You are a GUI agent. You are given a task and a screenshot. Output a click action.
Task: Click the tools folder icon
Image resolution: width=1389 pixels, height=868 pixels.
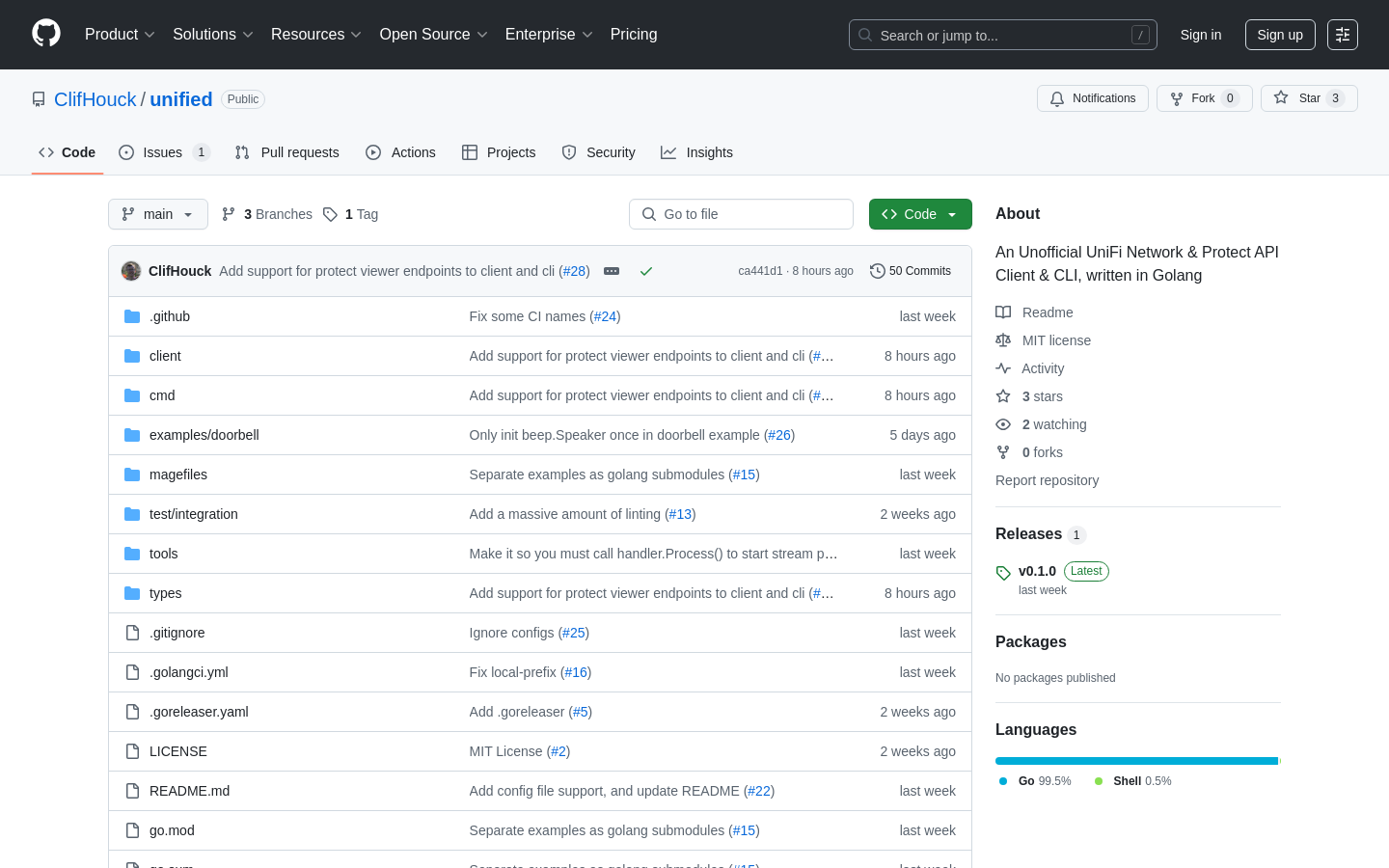pos(132,554)
